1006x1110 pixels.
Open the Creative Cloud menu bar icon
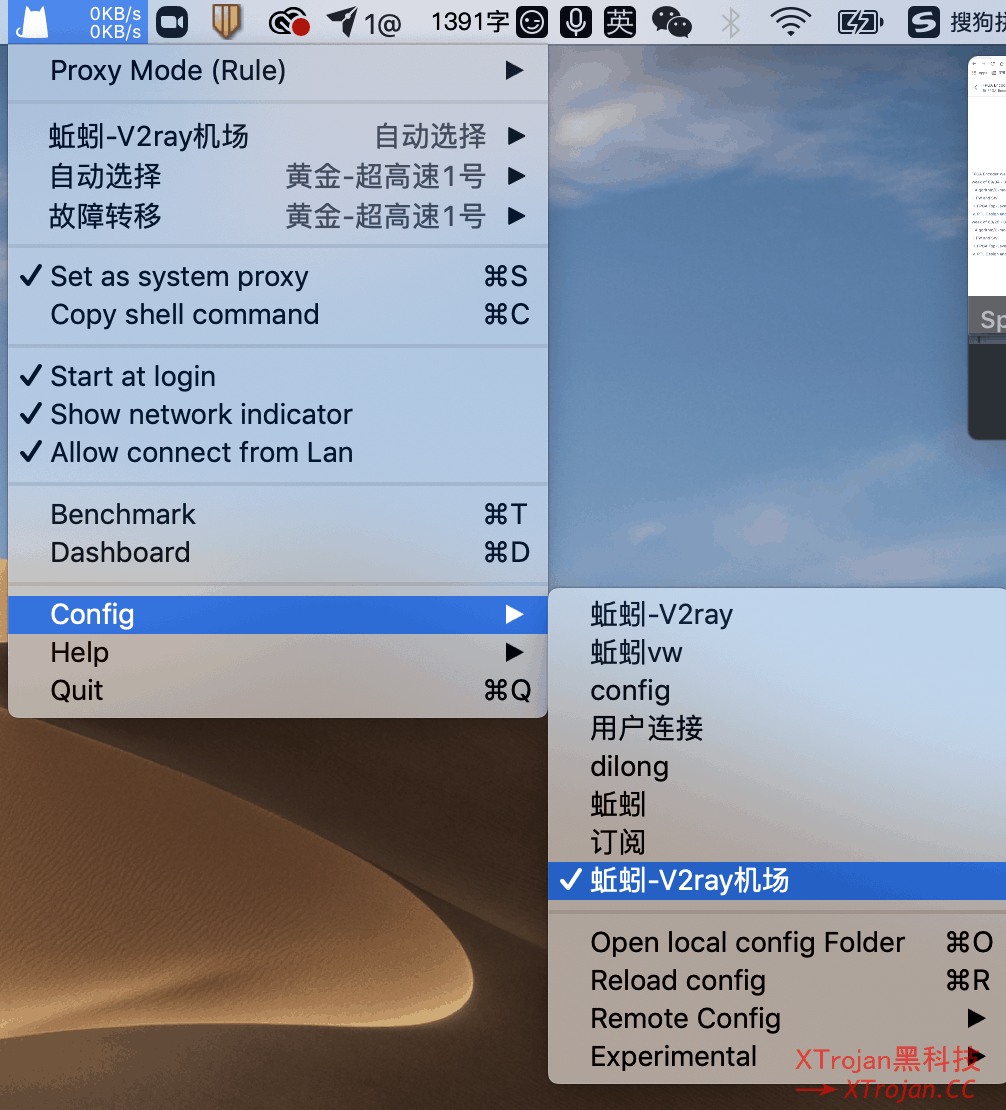click(x=289, y=23)
